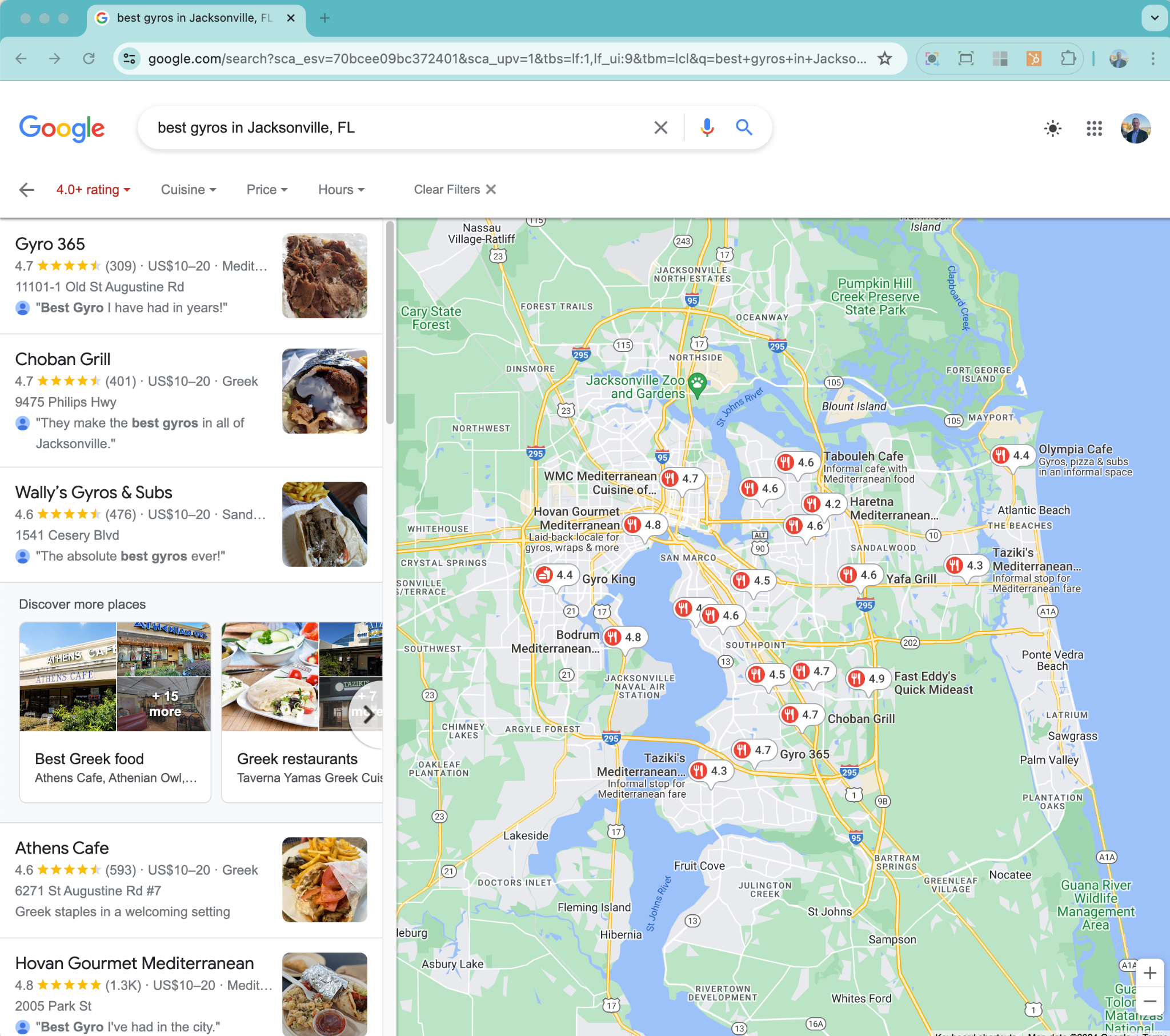The height and width of the screenshot is (1036, 1170).
Task: Open Google account profile picture
Action: pos(1135,128)
